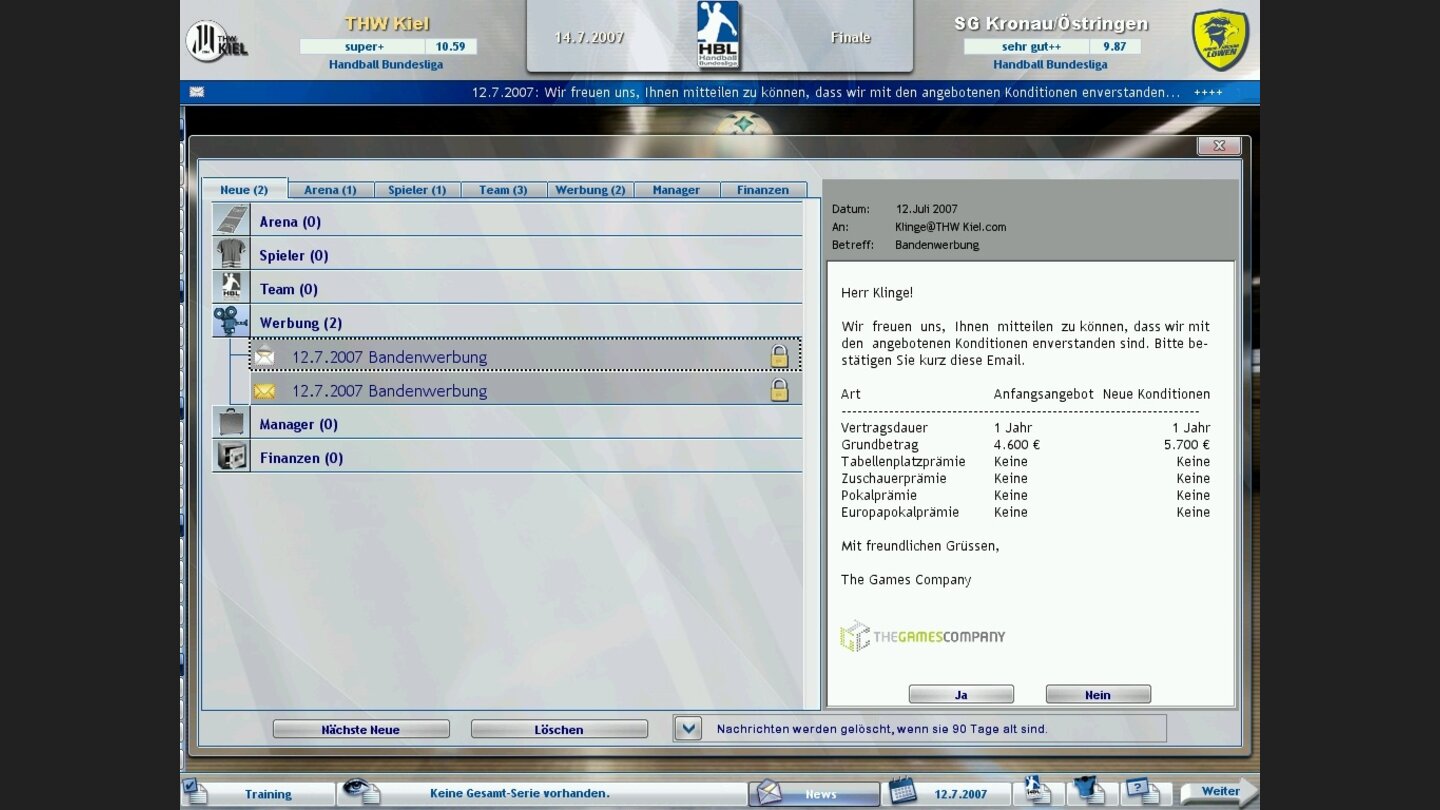This screenshot has height=810, width=1440.
Task: Click the message list vertical scrollbar
Action: pos(811,455)
